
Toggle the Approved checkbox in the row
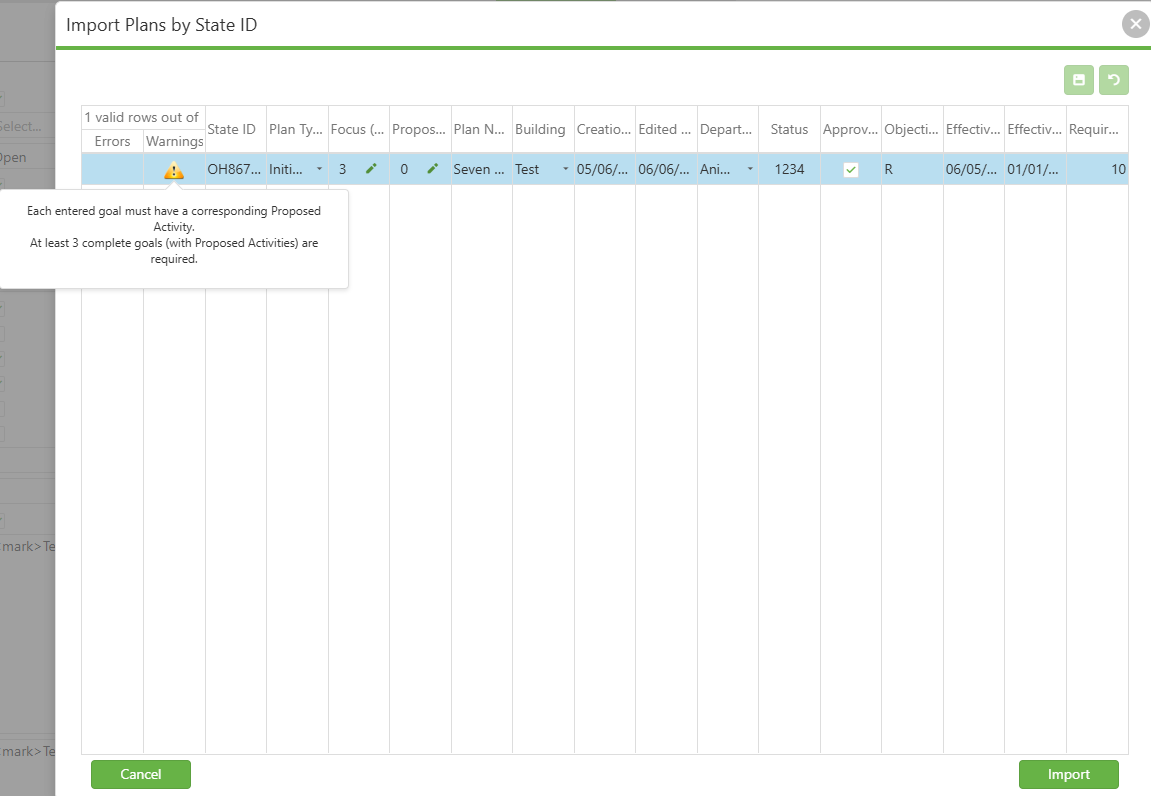coord(851,170)
